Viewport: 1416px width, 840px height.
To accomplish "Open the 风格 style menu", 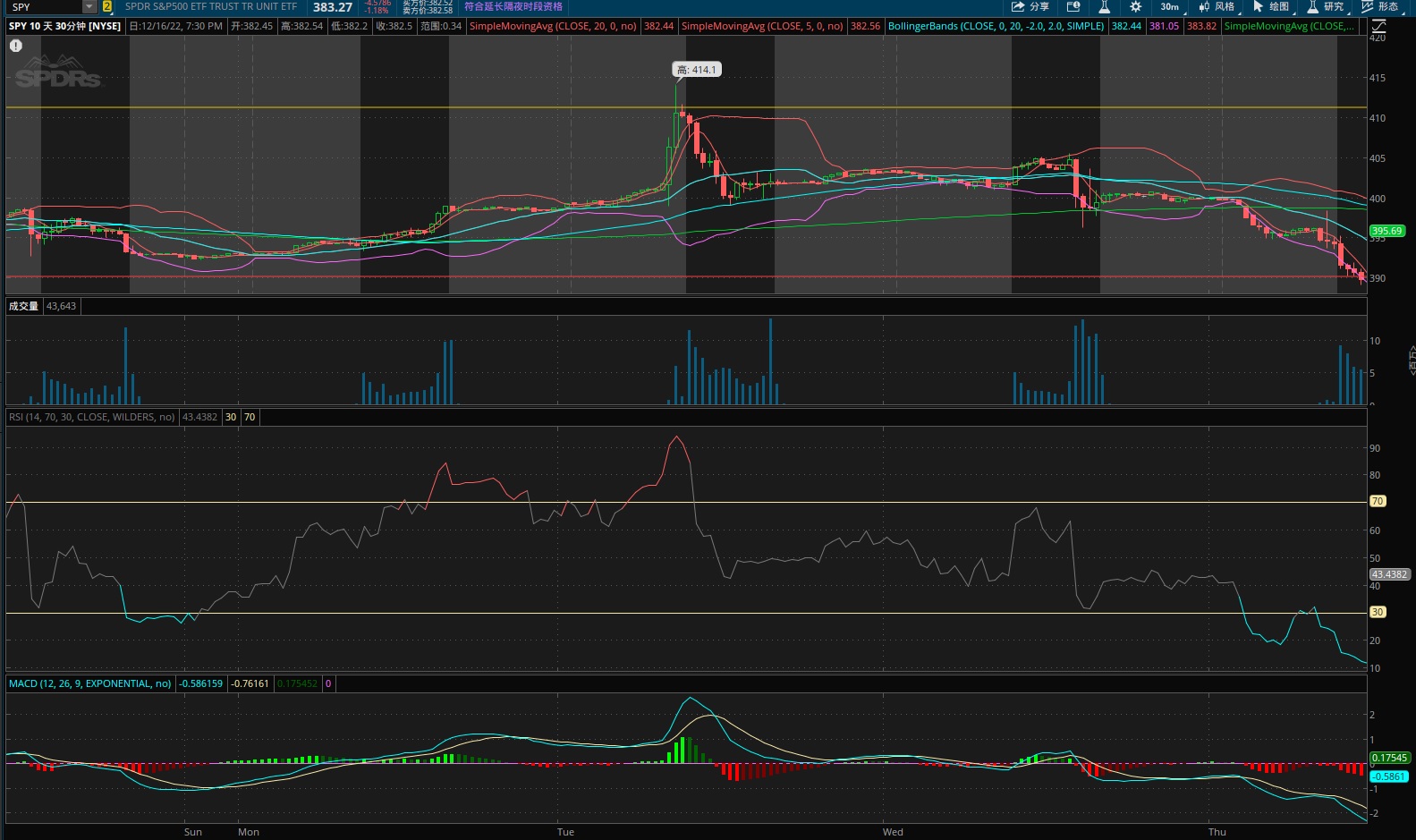I will [x=1217, y=6].
